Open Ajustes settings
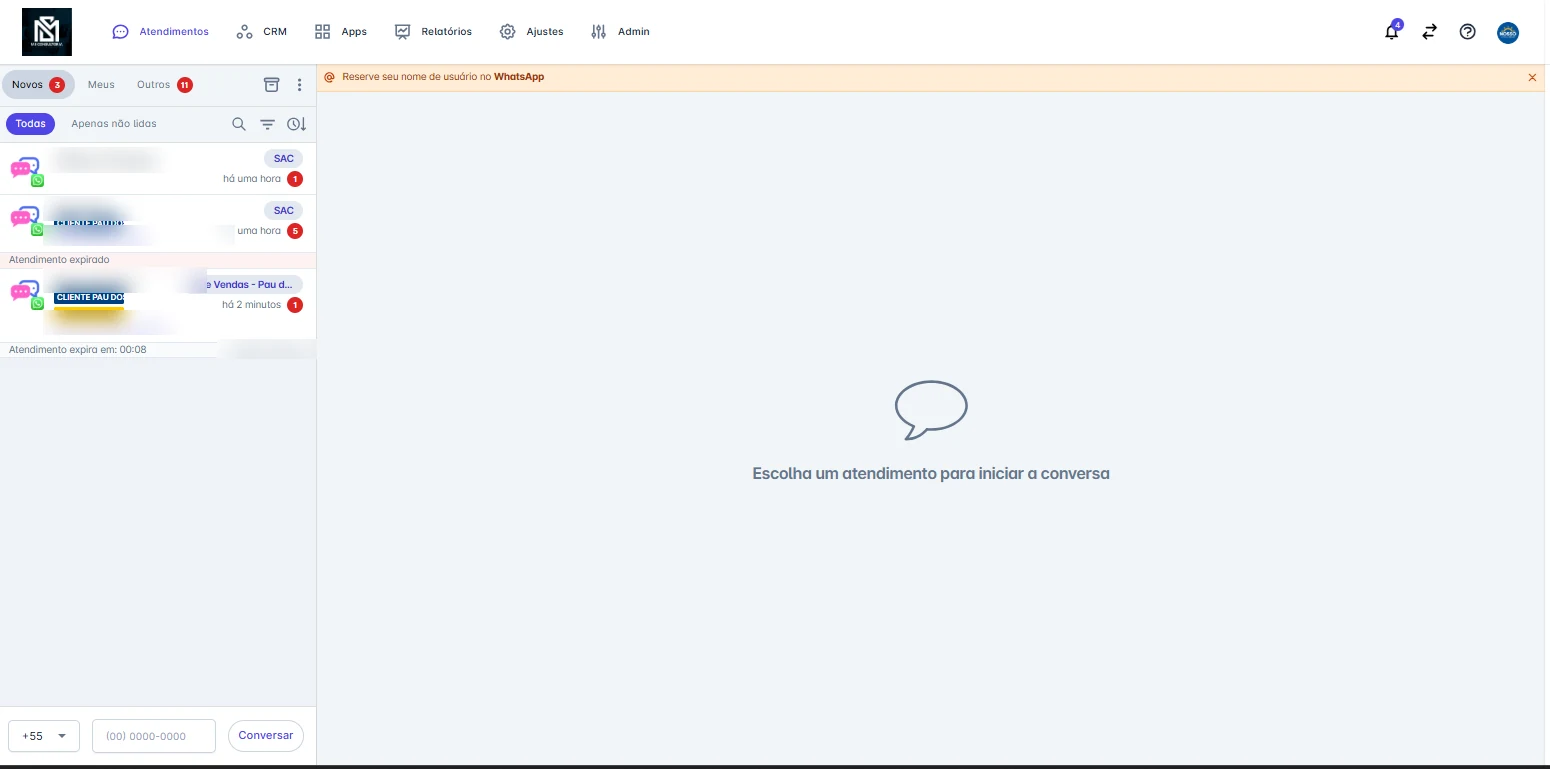 (532, 32)
